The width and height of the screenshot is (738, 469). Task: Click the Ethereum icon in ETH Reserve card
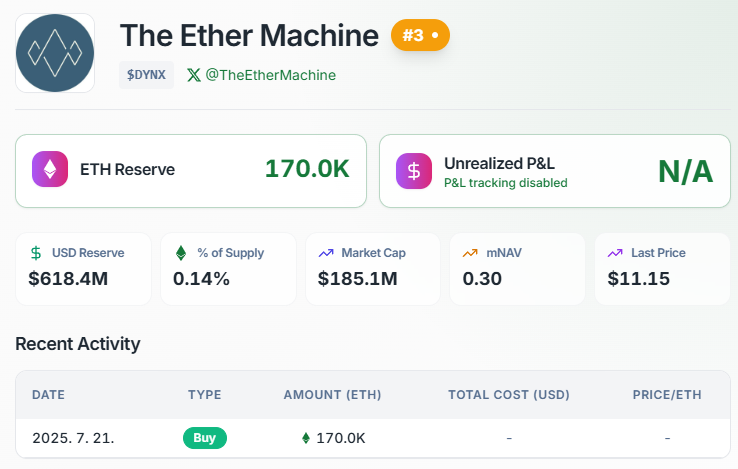[50, 169]
